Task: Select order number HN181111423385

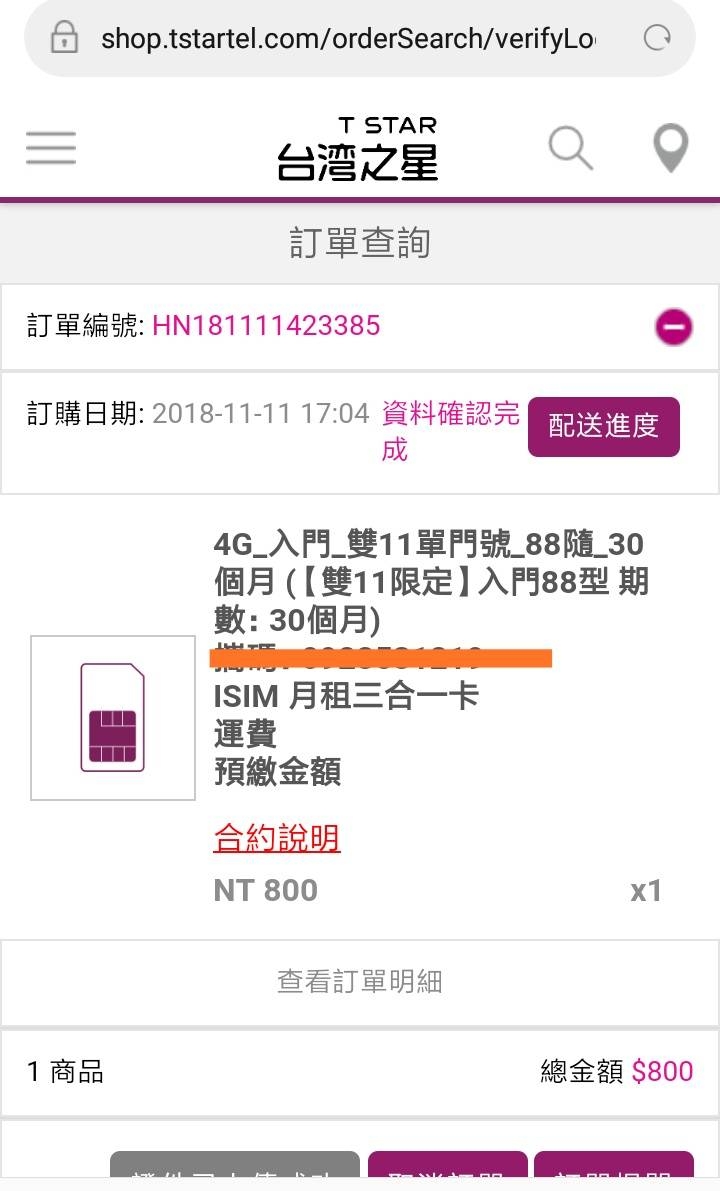Action: coord(266,326)
